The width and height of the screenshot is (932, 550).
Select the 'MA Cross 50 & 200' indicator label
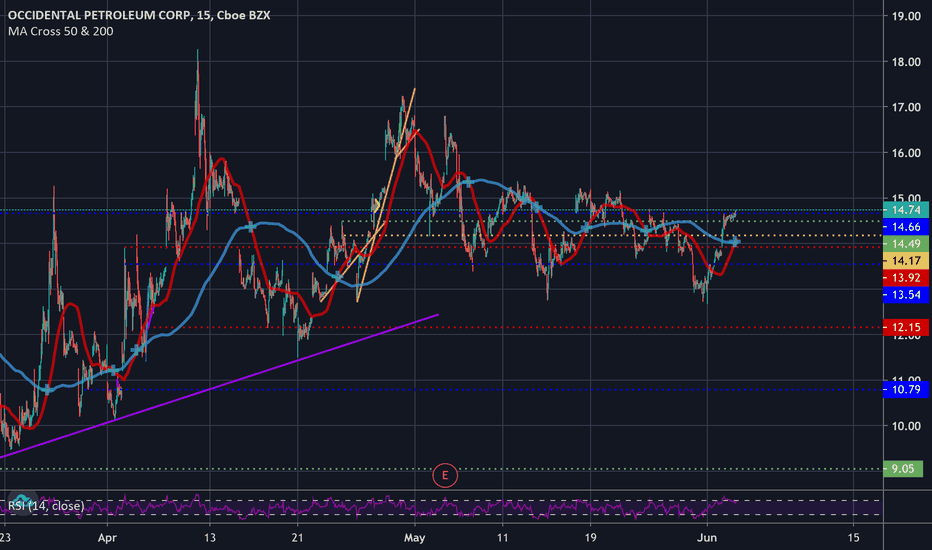pyautogui.click(x=61, y=32)
